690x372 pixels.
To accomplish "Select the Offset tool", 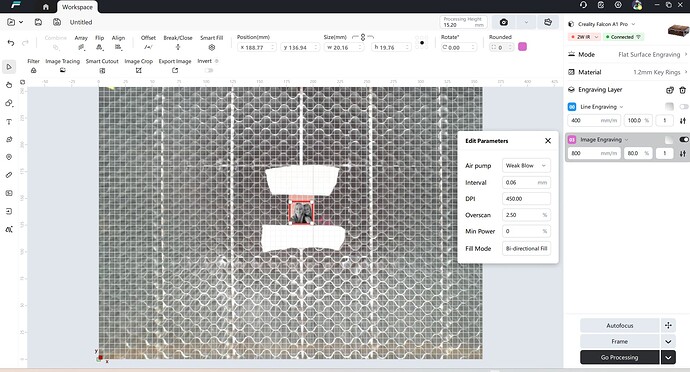I will tap(148, 43).
